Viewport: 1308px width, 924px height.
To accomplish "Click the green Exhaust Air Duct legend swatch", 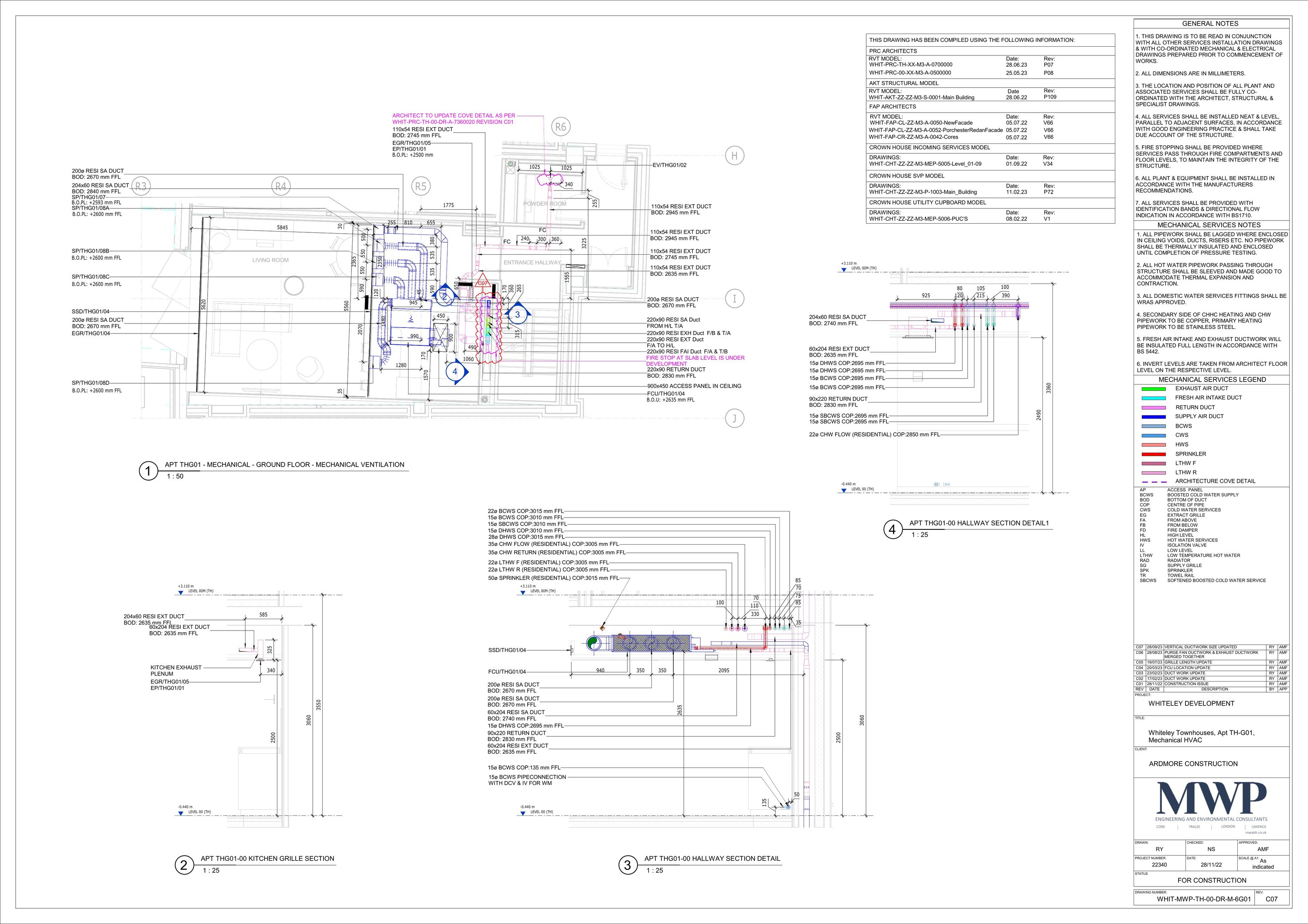I will coord(1153,389).
